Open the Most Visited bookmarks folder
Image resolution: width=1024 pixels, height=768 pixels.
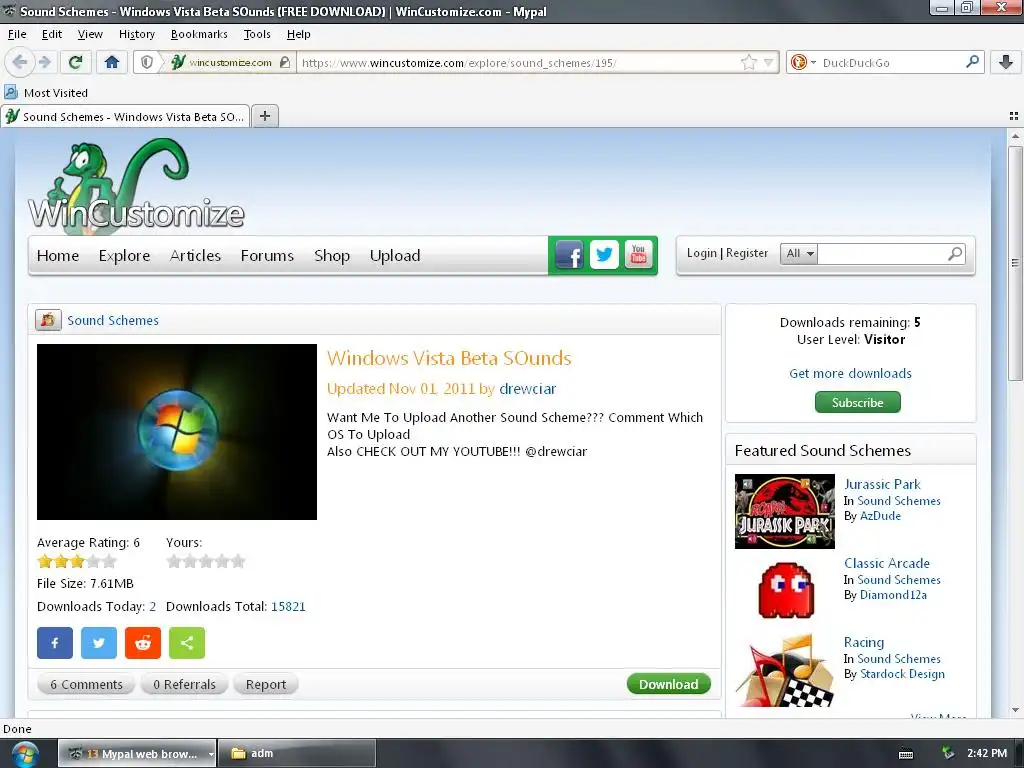pos(46,93)
